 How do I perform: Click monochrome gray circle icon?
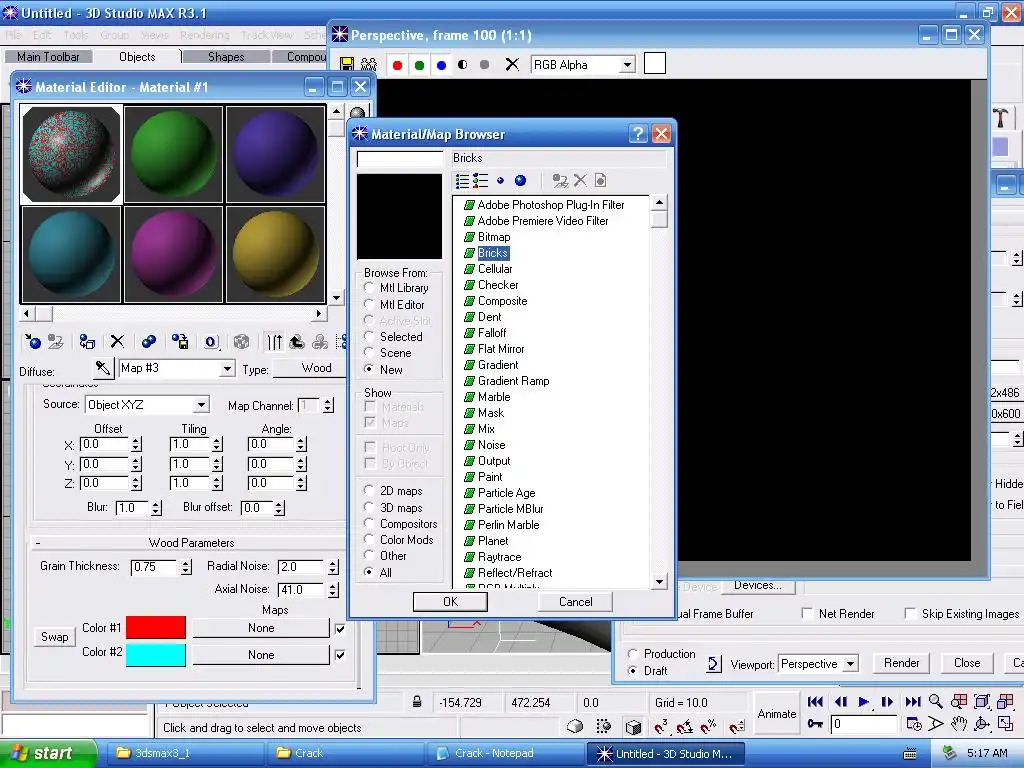tap(485, 65)
